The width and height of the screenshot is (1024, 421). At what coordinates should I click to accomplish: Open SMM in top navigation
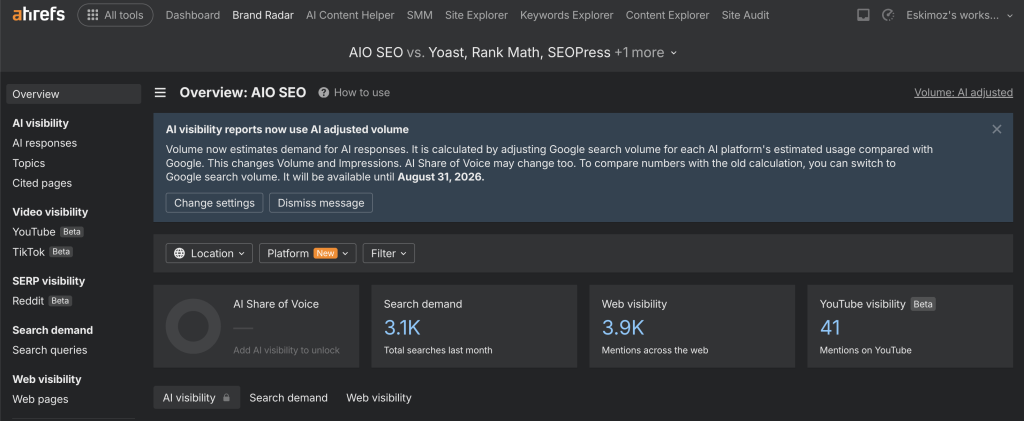coord(419,15)
